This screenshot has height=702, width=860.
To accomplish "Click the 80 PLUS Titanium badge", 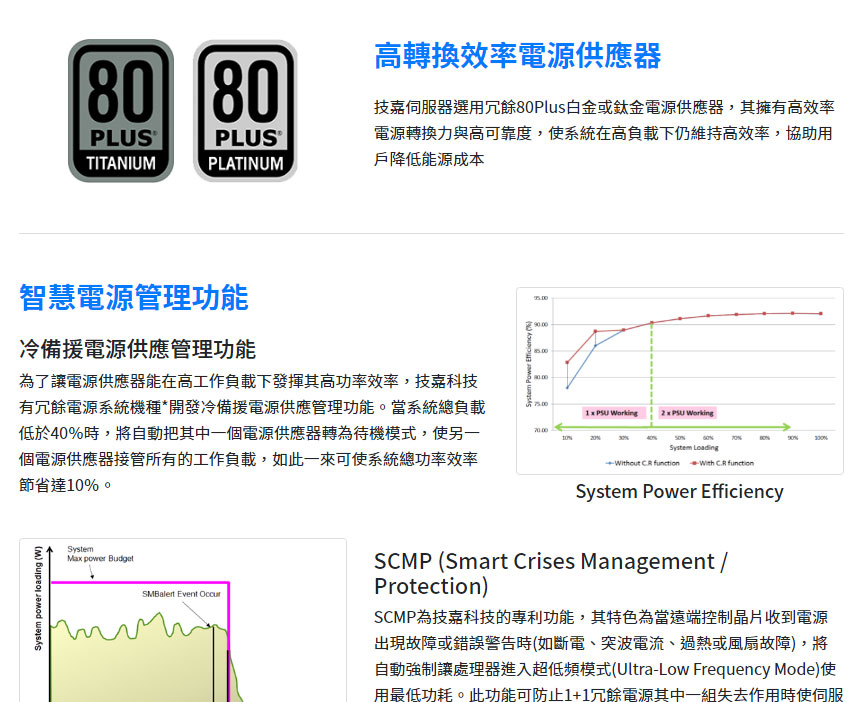I will (x=121, y=111).
